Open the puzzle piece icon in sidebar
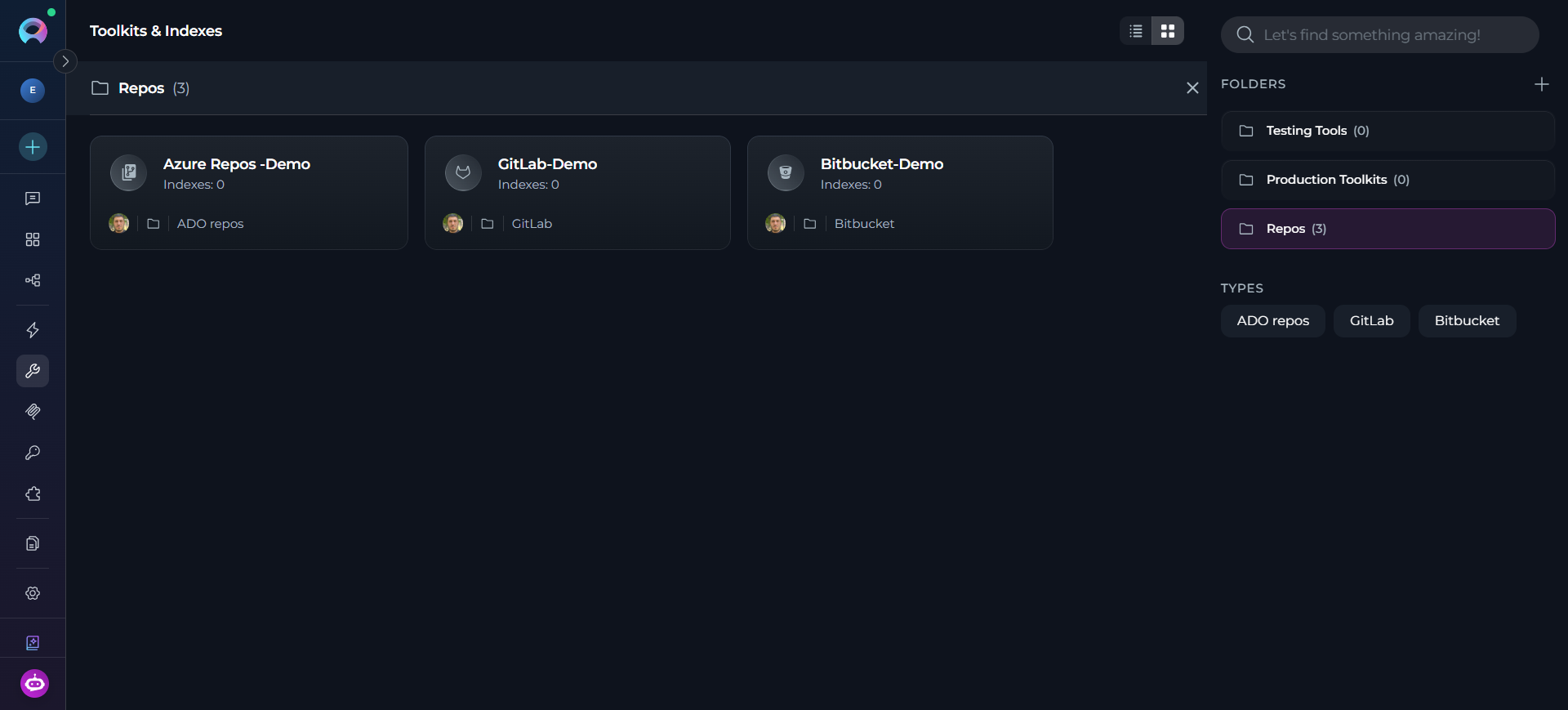Image resolution: width=1568 pixels, height=710 pixels. (x=33, y=493)
